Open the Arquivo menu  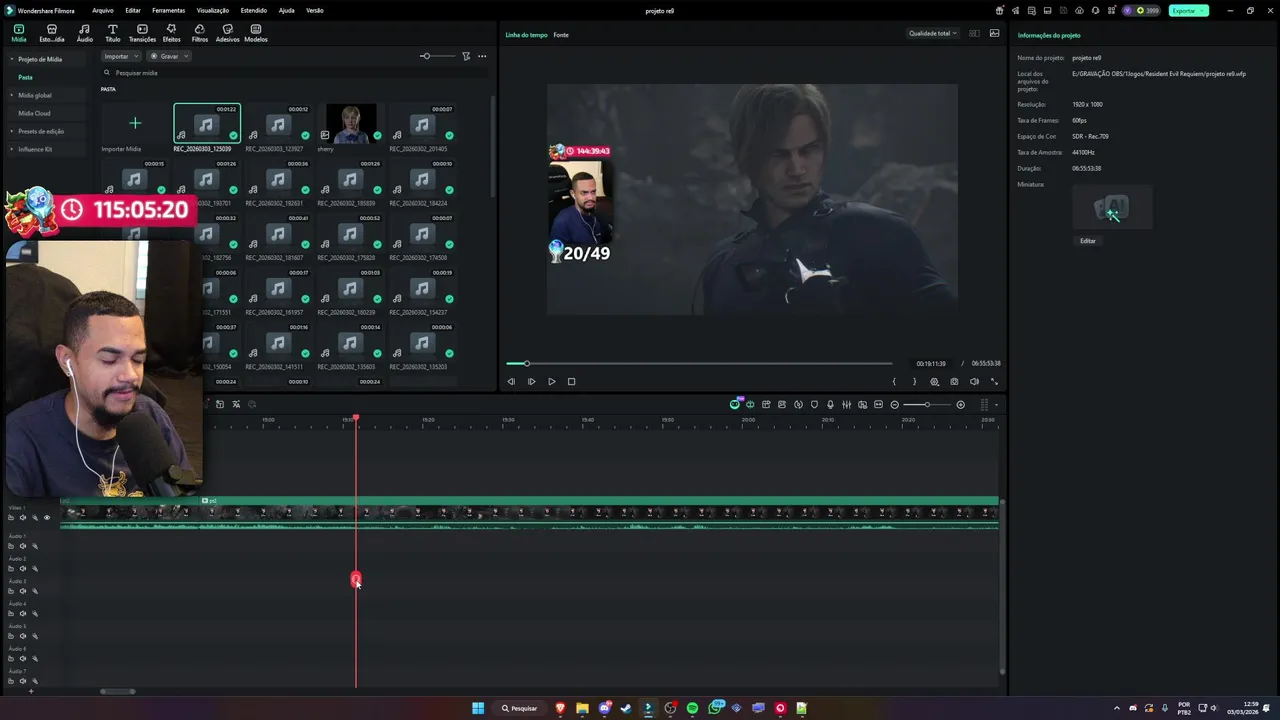[x=102, y=10]
